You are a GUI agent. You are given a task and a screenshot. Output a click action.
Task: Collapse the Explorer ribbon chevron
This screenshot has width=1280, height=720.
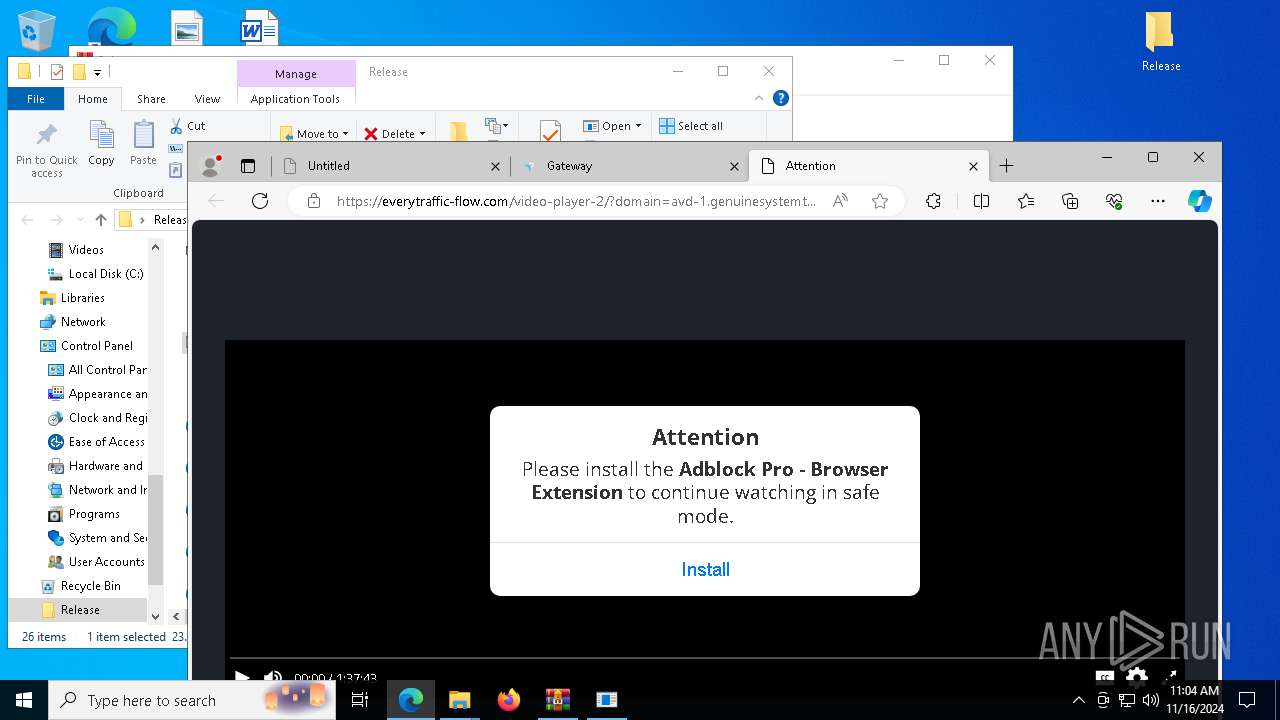(x=759, y=98)
